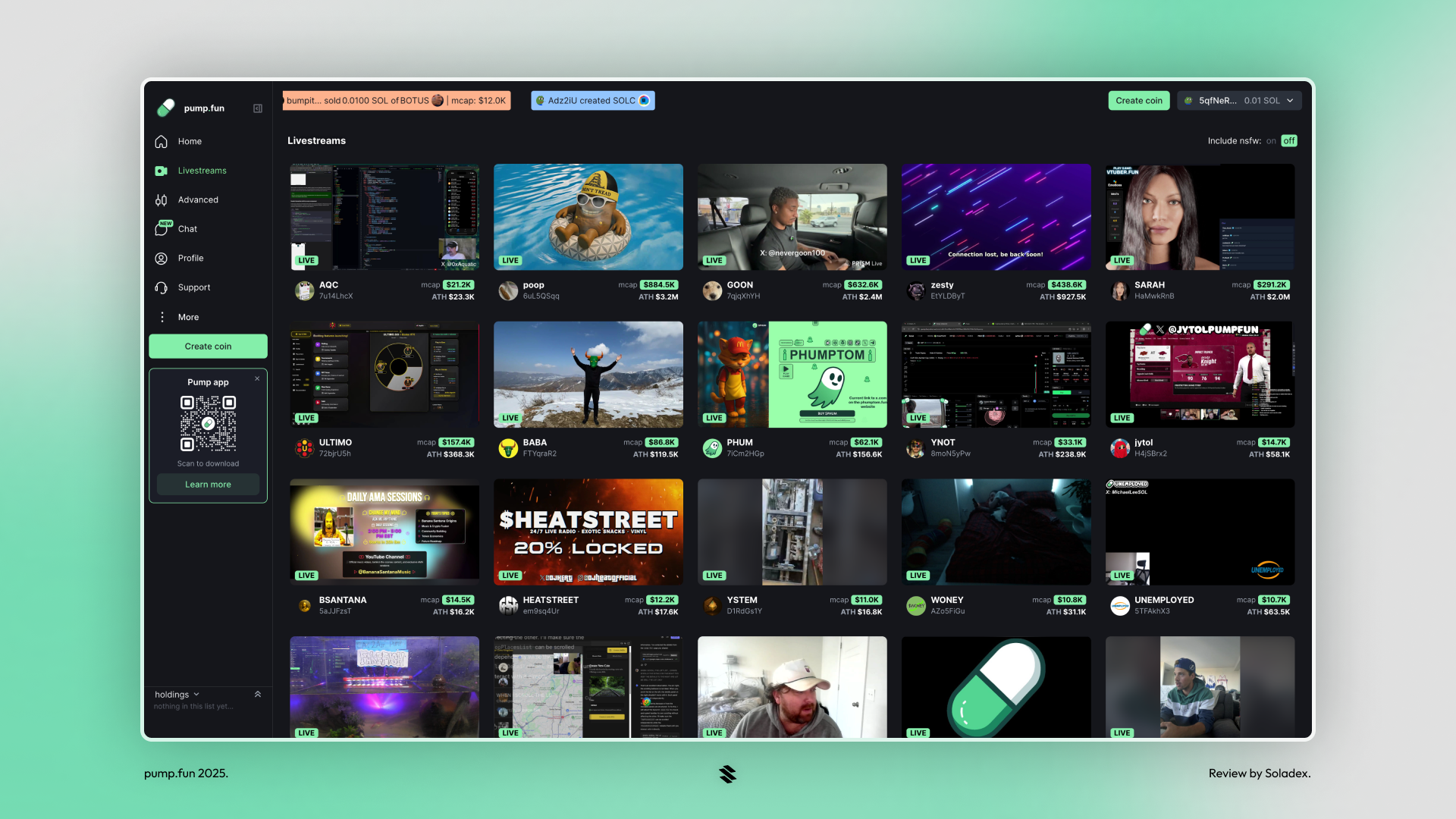Screen dimensions: 1456x819
Task: Click the UNEMPLOYED coin avatar
Action: pyautogui.click(x=1120, y=605)
